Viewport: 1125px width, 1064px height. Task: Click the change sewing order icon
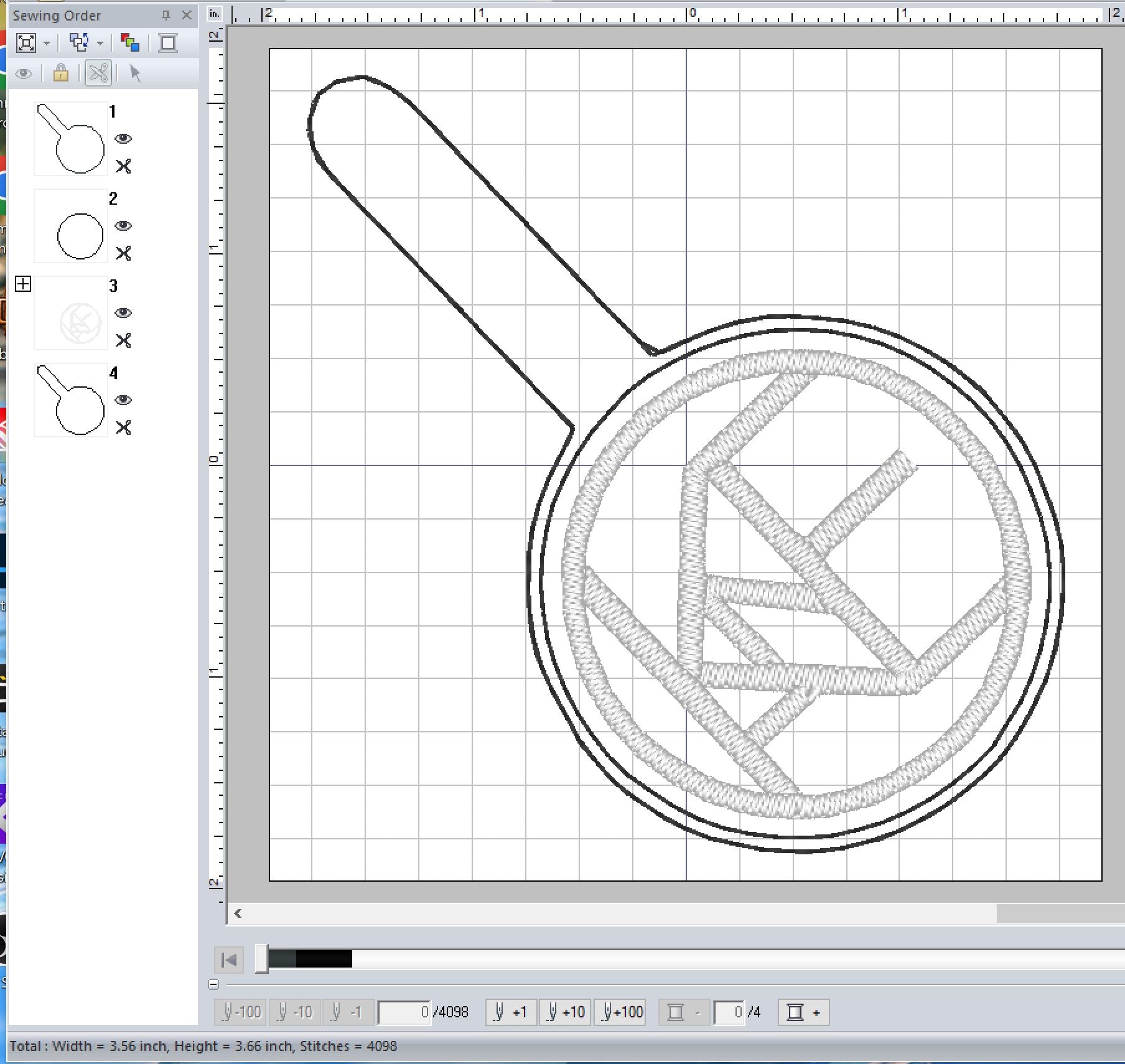(x=79, y=43)
